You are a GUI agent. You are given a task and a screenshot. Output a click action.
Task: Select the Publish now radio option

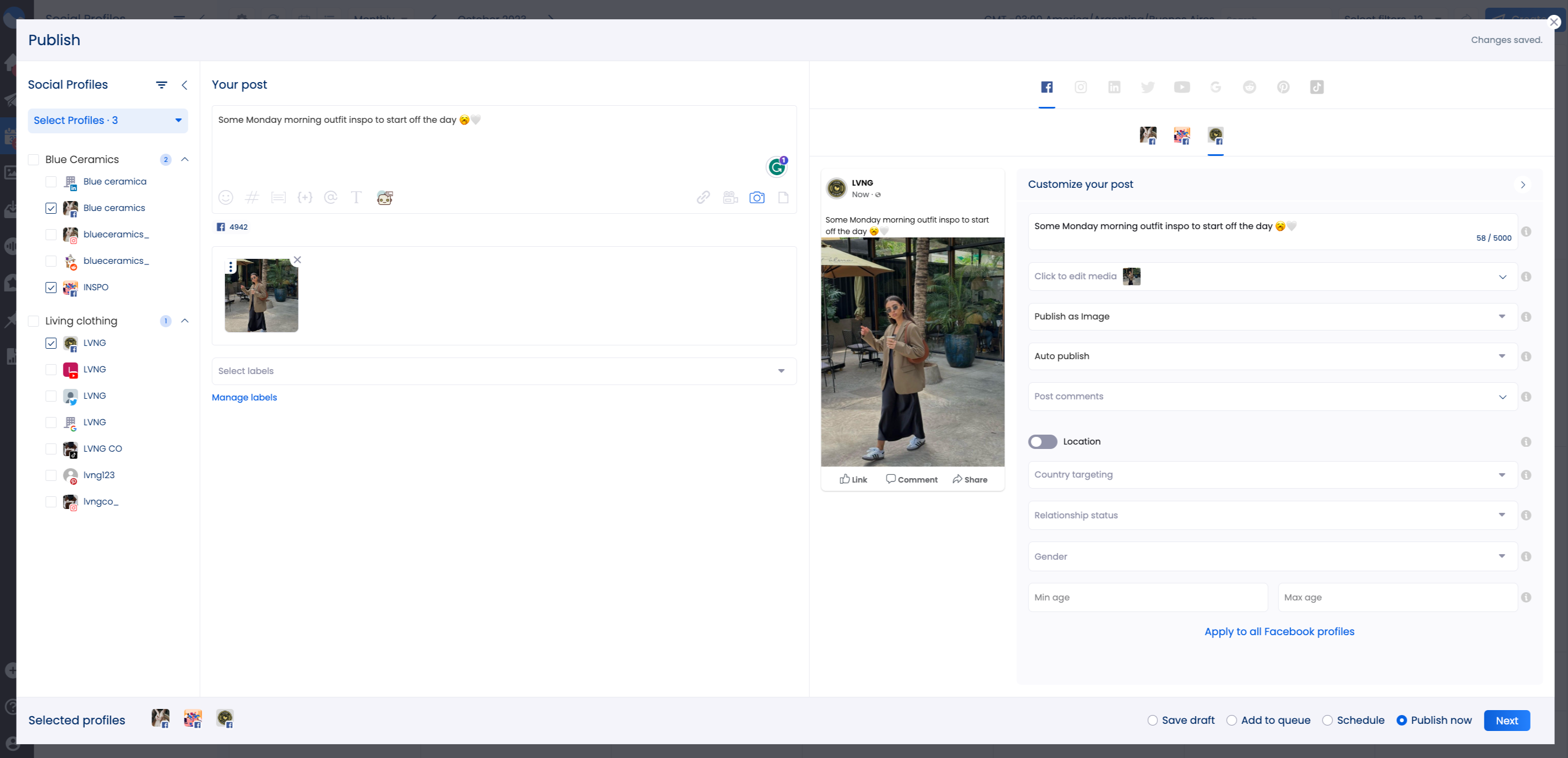[1403, 720]
